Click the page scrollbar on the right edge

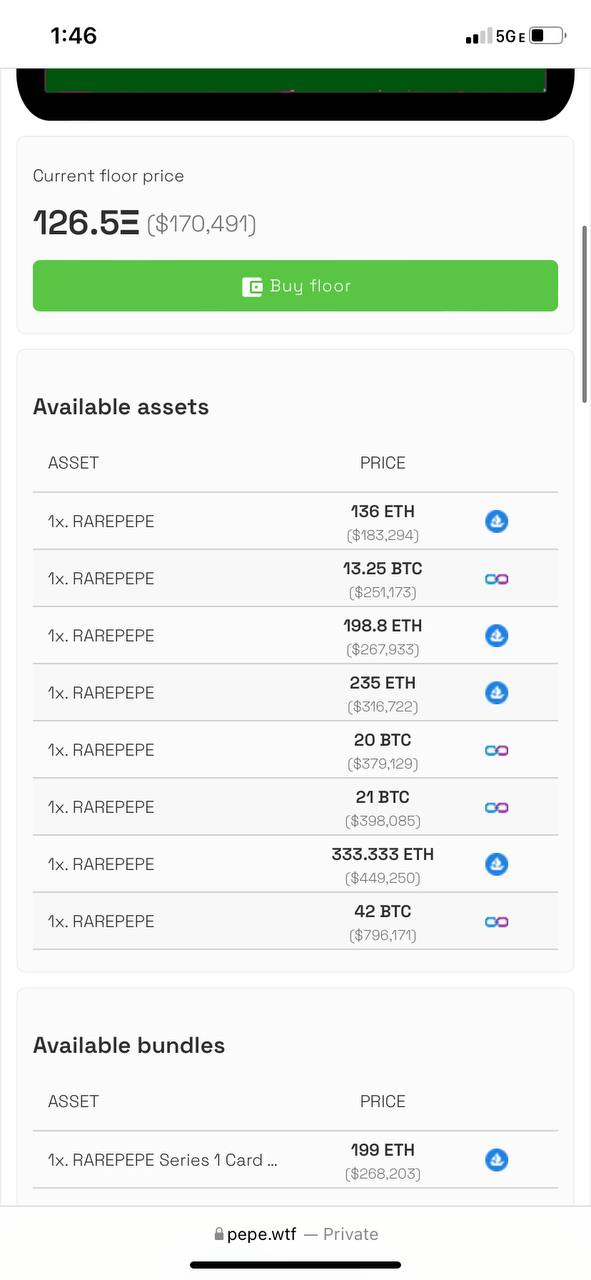click(x=585, y=314)
